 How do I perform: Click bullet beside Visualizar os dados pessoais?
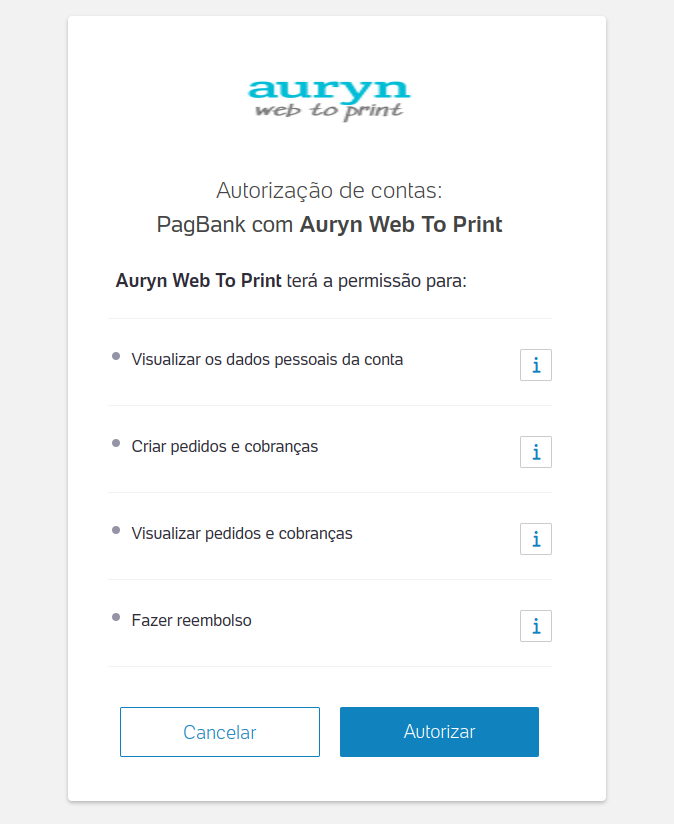coord(116,356)
